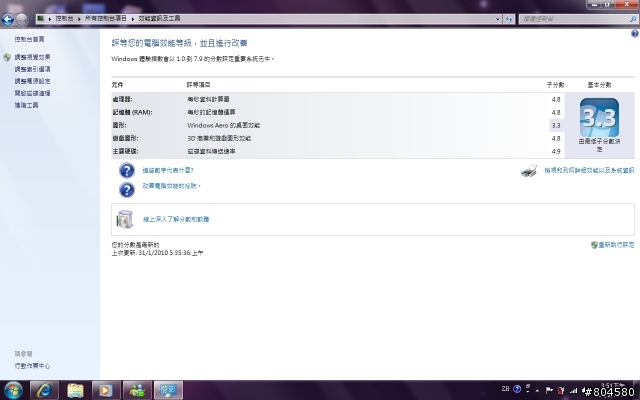Select the 所有控制台項目 breadcrumb segment
This screenshot has width=640, height=400.
point(106,18)
